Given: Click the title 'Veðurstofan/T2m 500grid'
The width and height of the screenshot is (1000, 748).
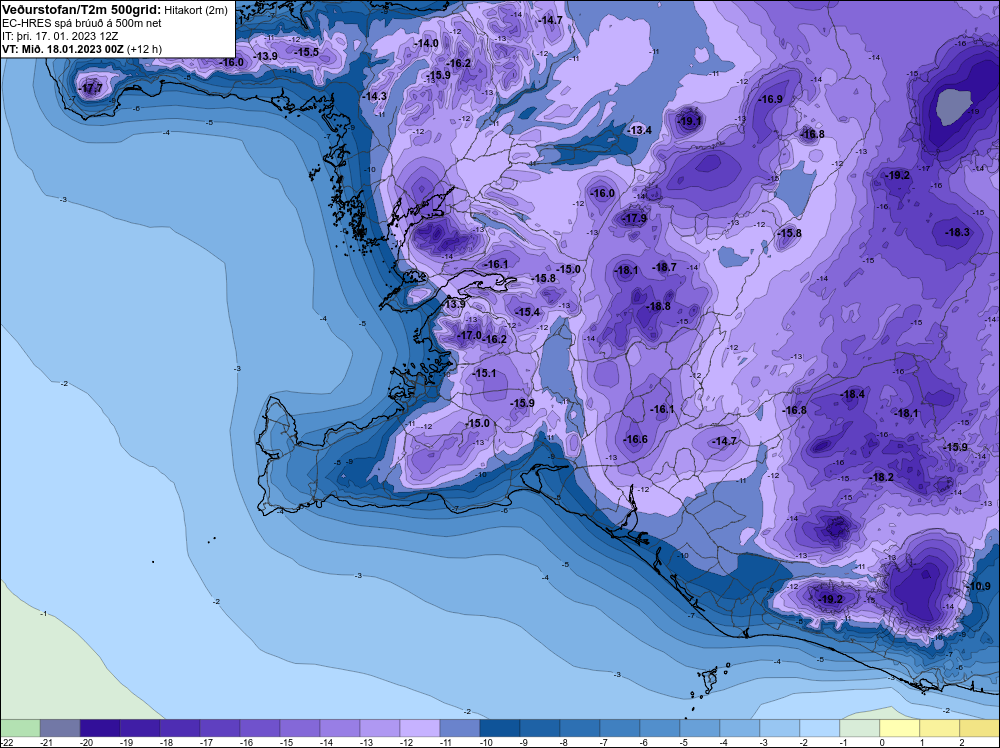Looking at the screenshot, I should point(82,9).
